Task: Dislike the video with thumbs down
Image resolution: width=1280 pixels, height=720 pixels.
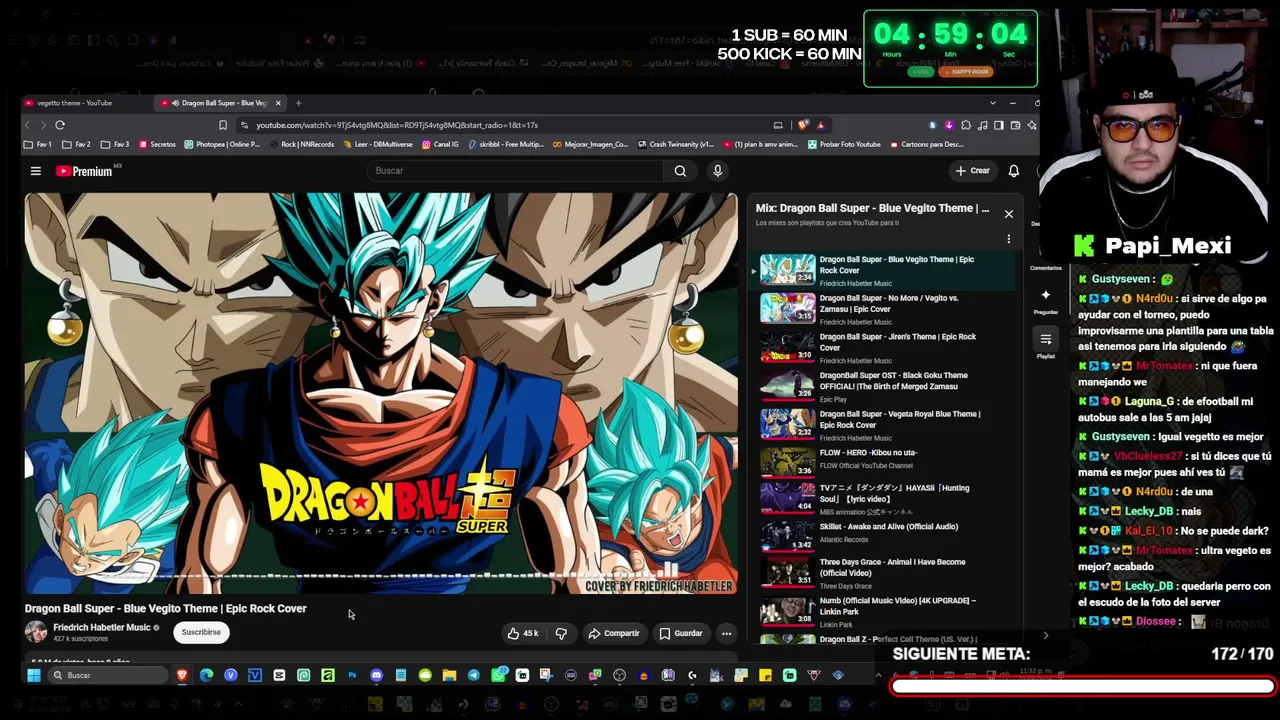Action: pos(561,633)
